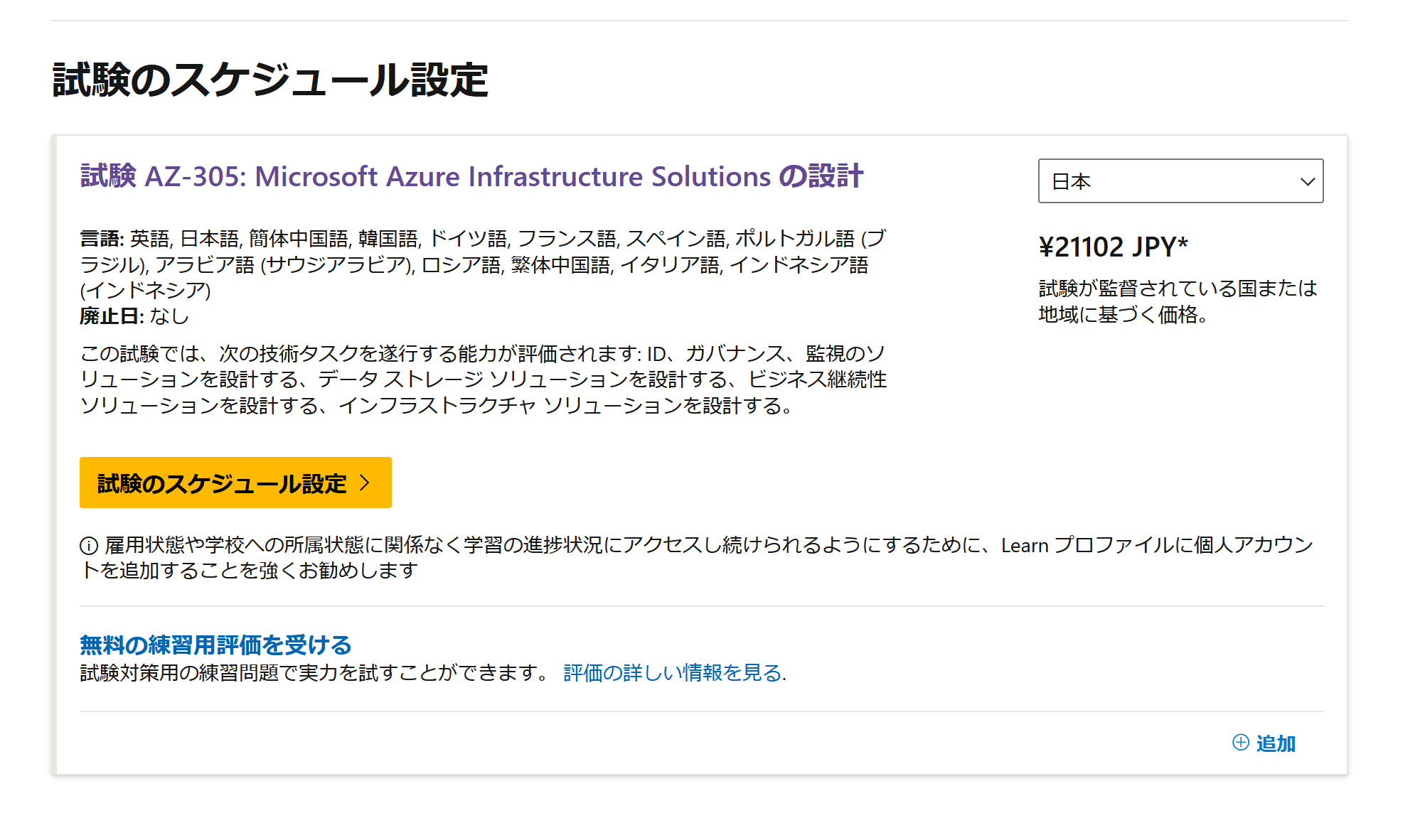
Task: Click the price text ¥21102 JPY*
Action: (1113, 247)
